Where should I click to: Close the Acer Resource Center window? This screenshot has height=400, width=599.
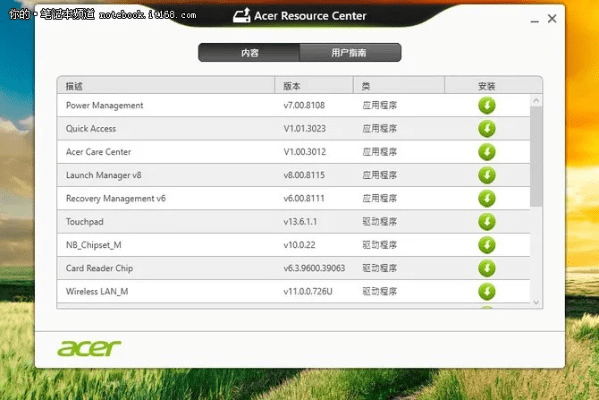(x=552, y=19)
